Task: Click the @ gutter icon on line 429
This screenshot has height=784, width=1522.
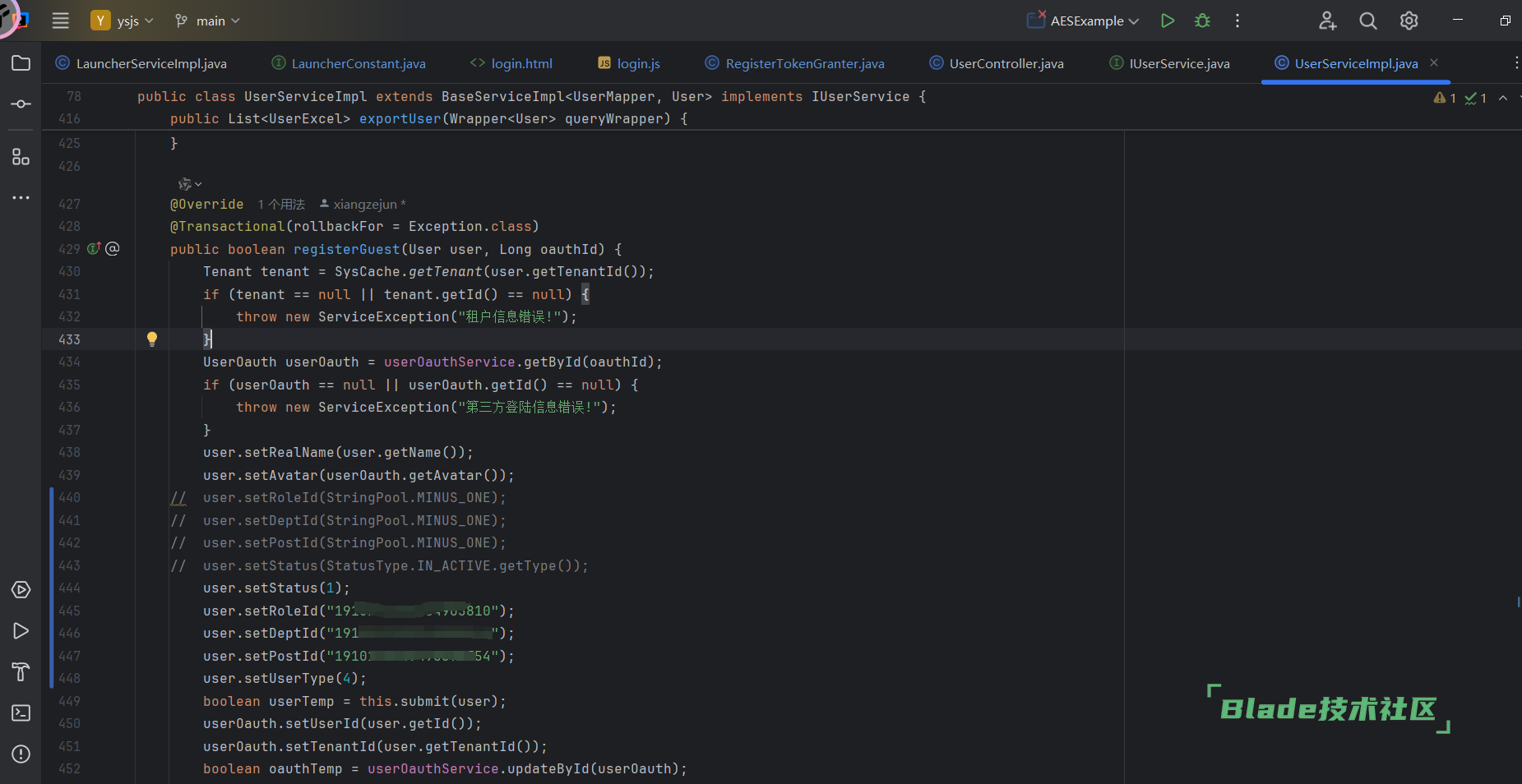Action: pos(113,248)
